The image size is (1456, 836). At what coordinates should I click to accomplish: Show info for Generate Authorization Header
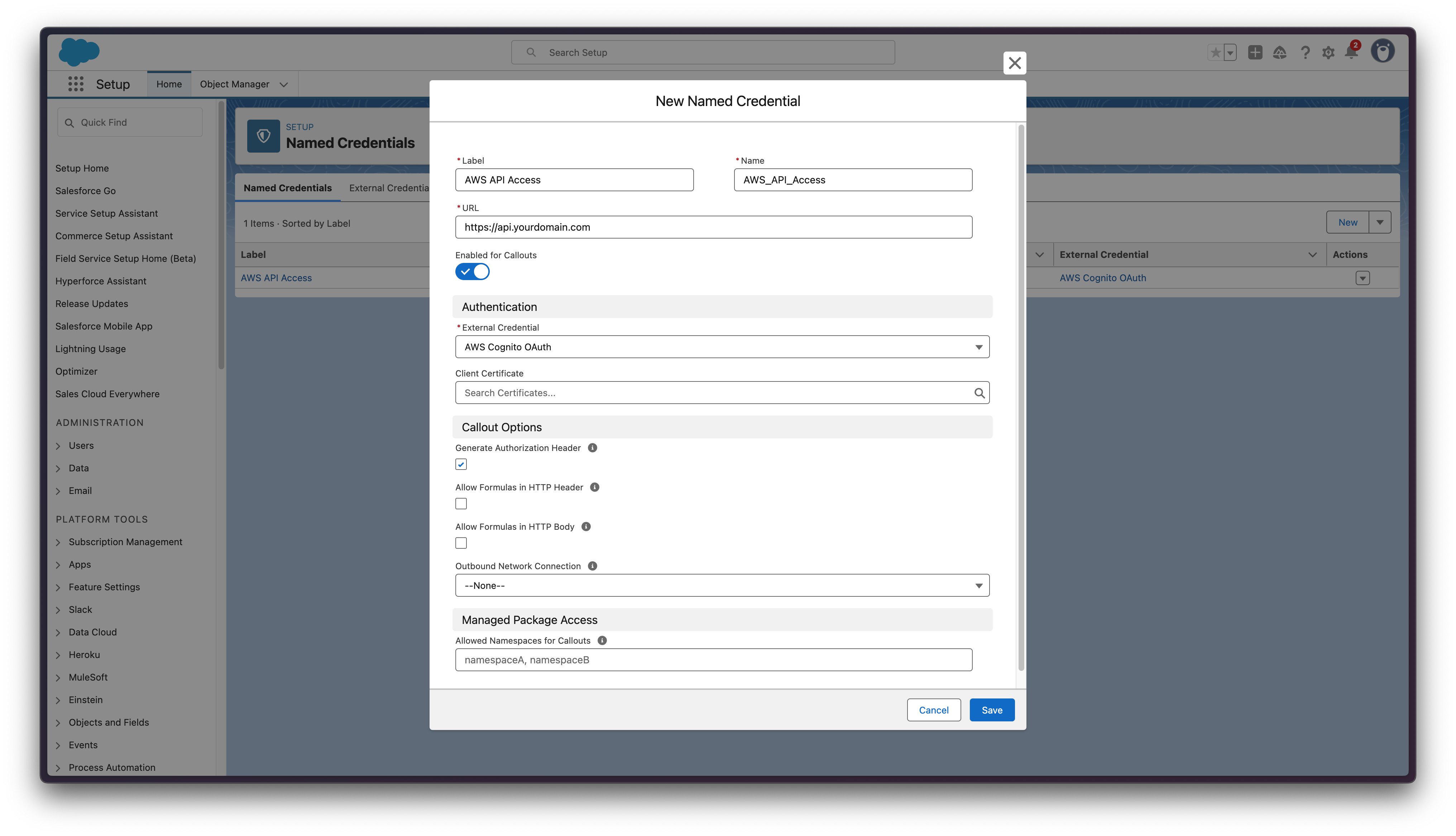(593, 448)
